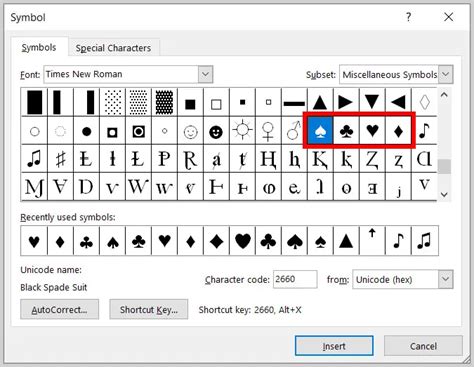The height and width of the screenshot is (367, 474).
Task: Select the black club suit symbol in the grid
Action: click(x=346, y=130)
